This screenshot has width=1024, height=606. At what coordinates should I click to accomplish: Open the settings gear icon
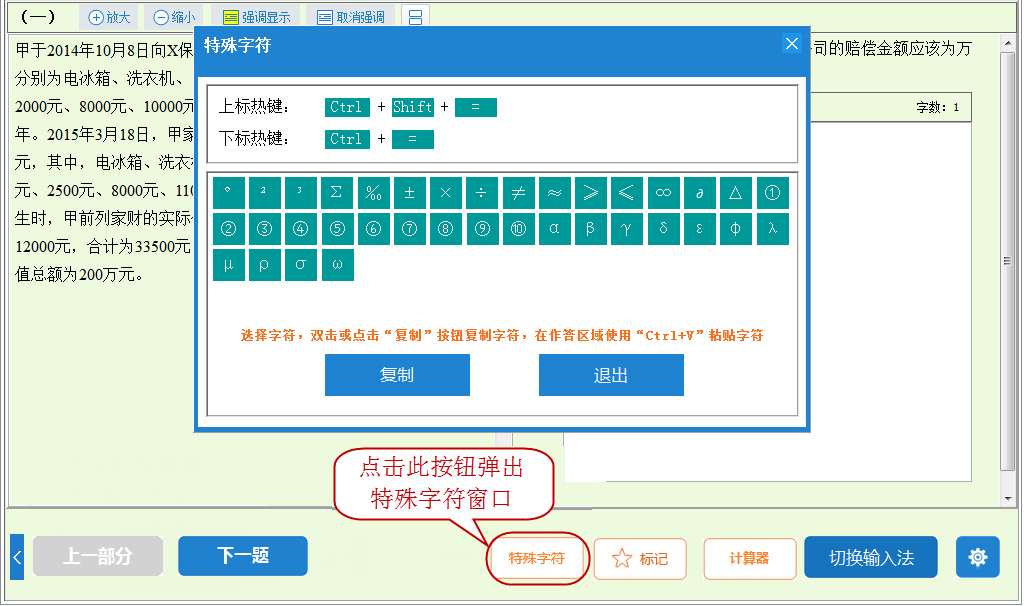[978, 557]
